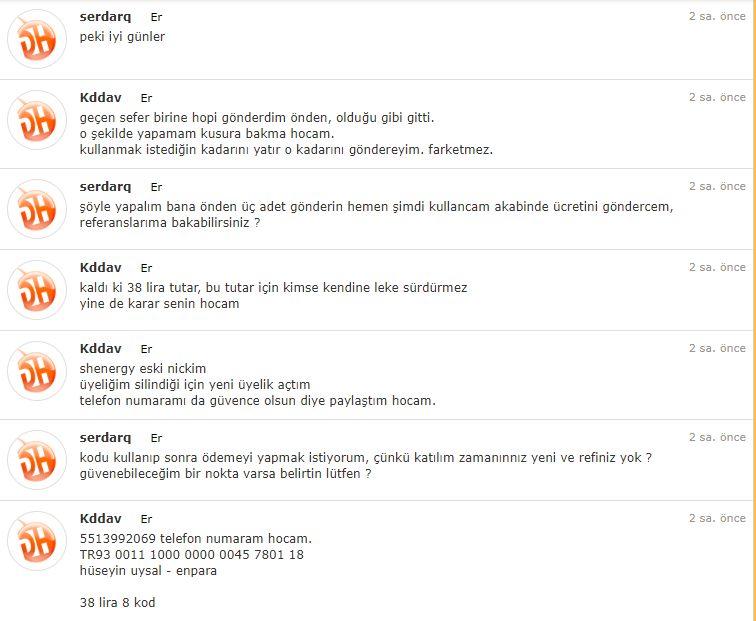Click Kddav avatar beside '38 lira tutar' message

coord(37,290)
